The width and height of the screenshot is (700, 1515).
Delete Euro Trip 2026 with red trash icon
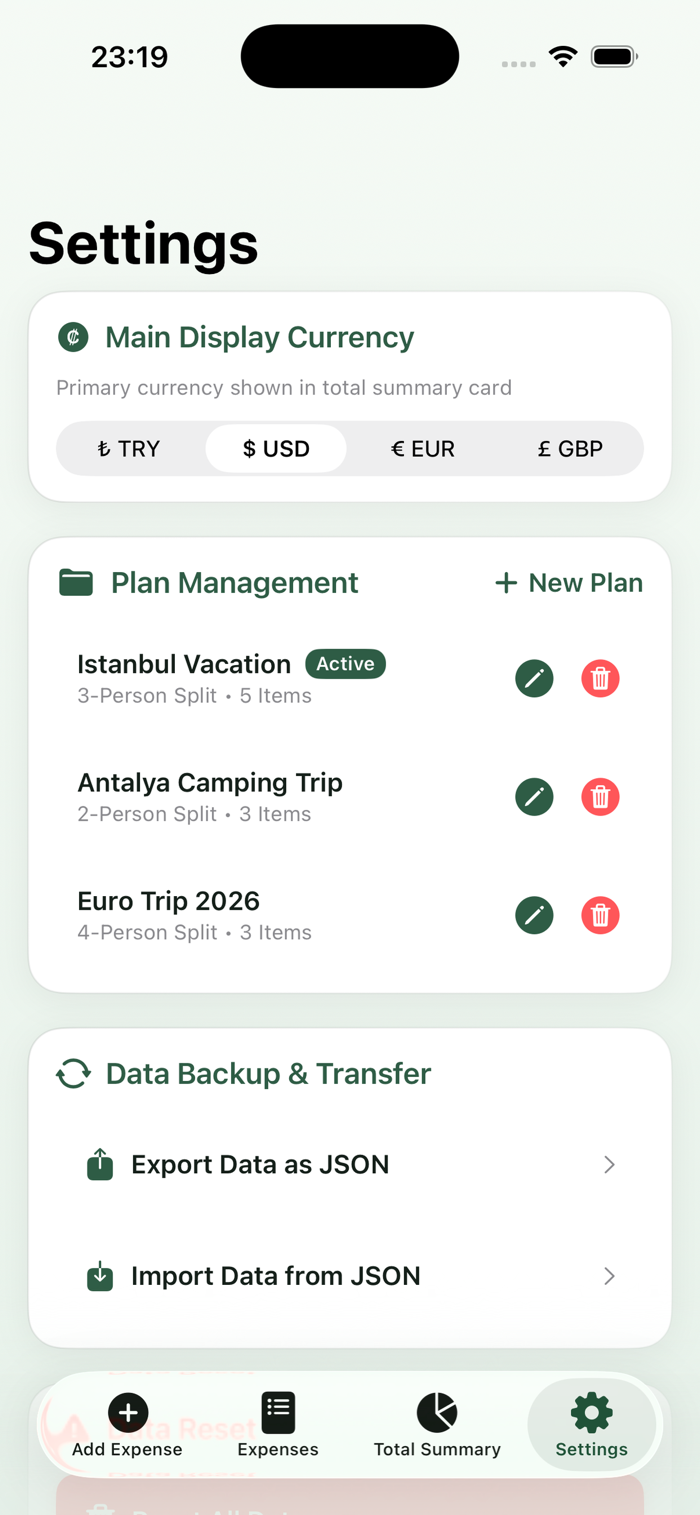tap(600, 915)
